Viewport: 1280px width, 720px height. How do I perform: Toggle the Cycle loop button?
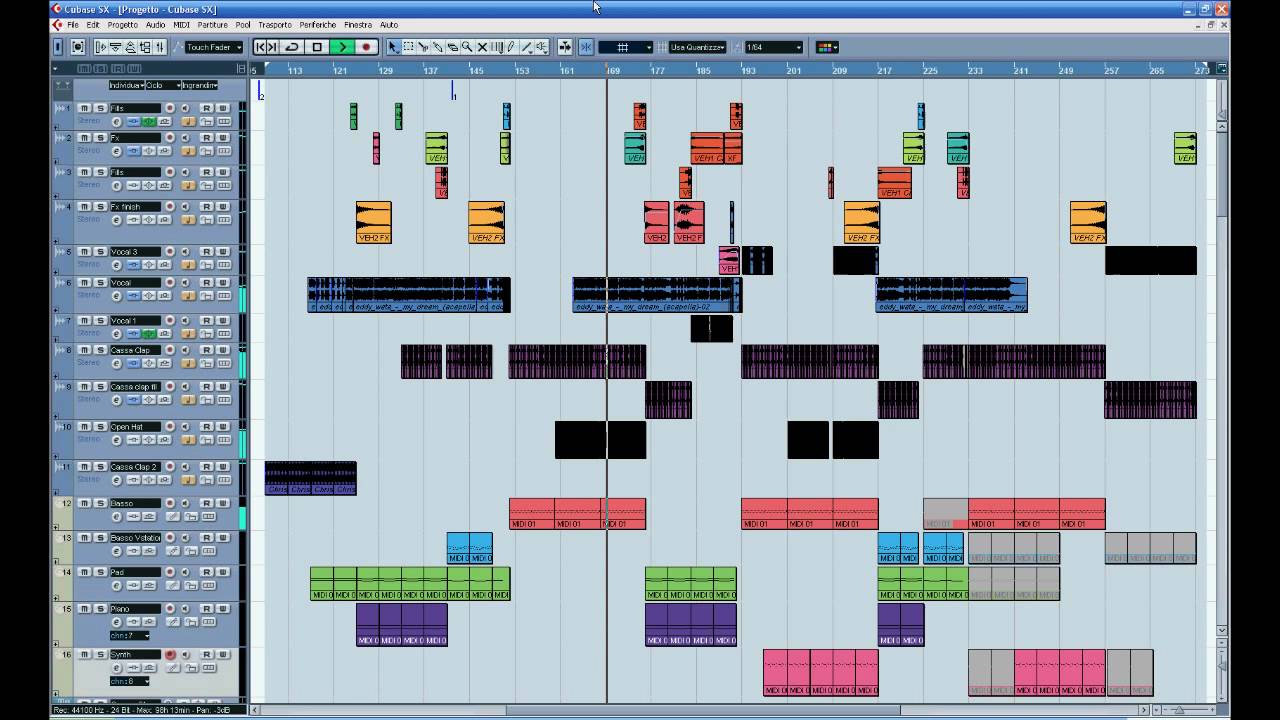point(292,47)
